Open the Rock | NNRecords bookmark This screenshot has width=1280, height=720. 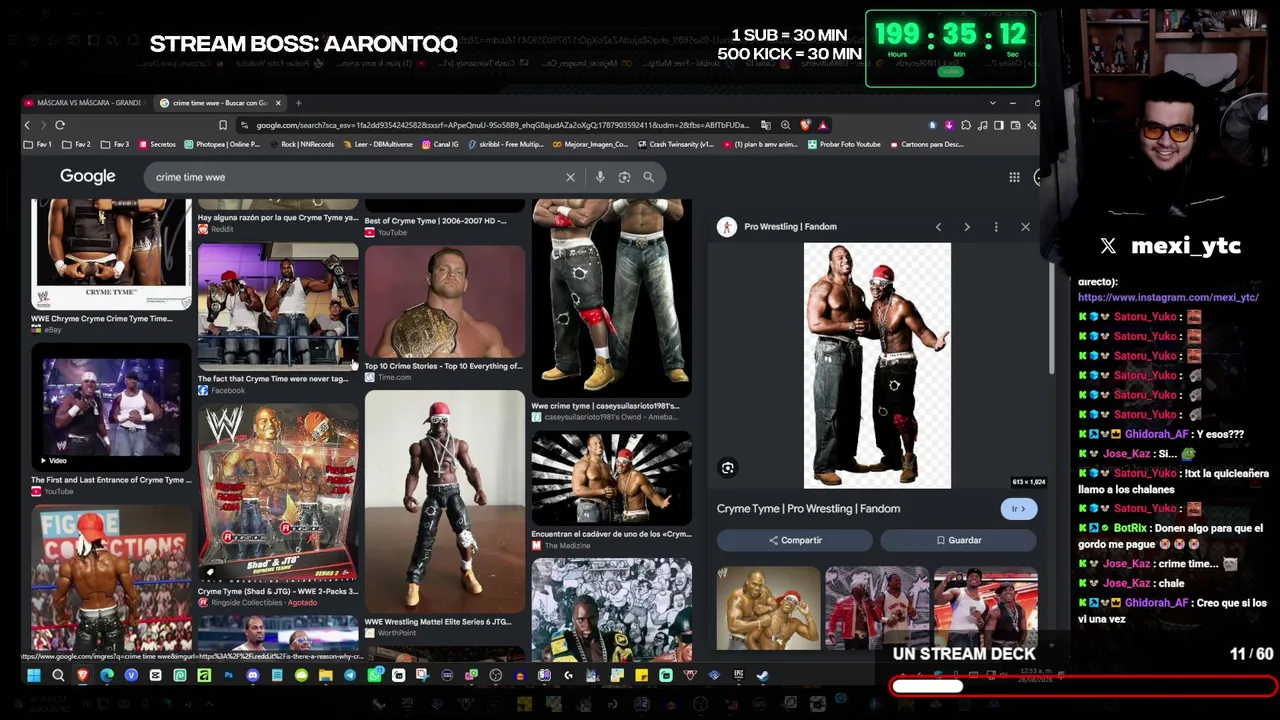point(302,144)
